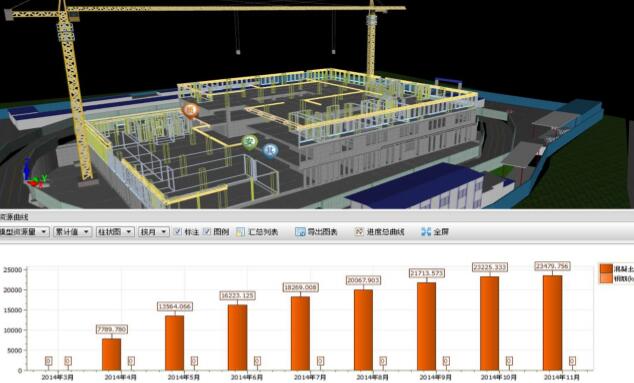
Task: Click the 2014年7月 axis label
Action: pyautogui.click(x=309, y=377)
